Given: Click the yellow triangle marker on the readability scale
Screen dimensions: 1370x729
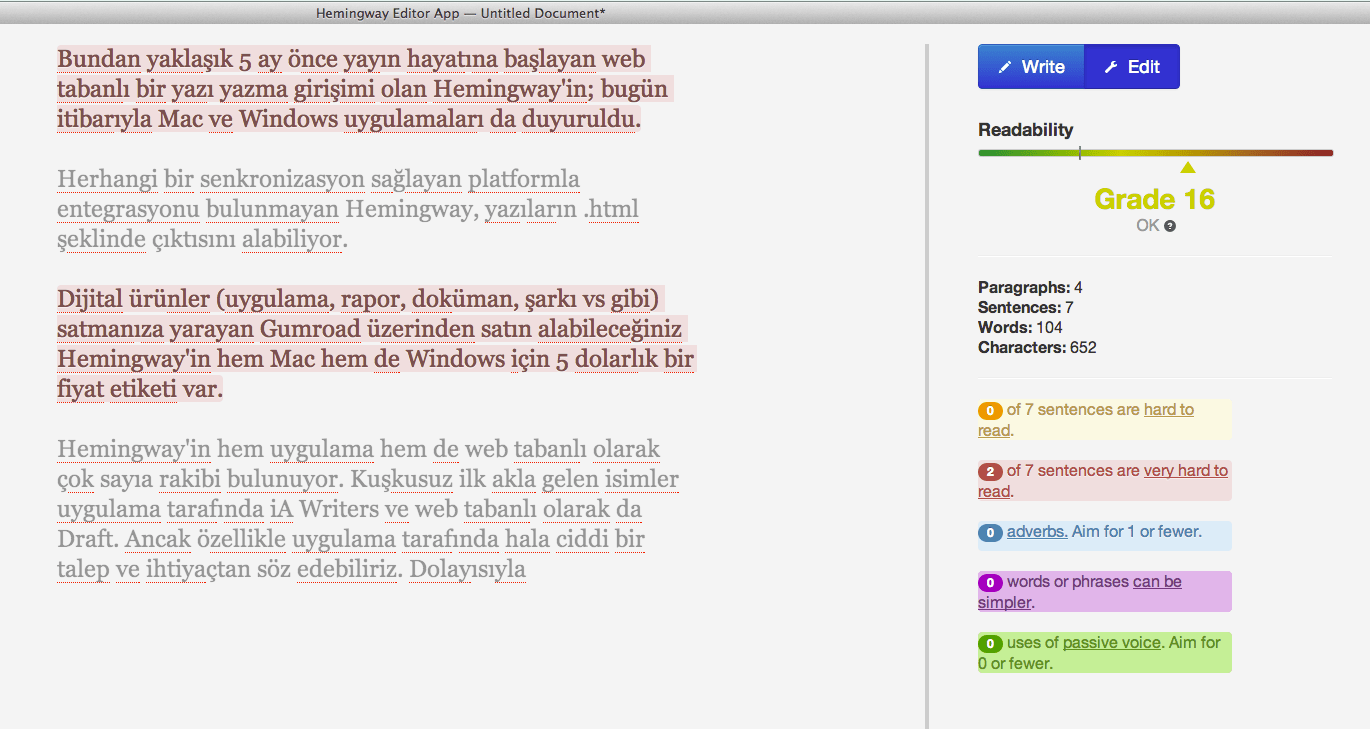Looking at the screenshot, I should (1187, 167).
